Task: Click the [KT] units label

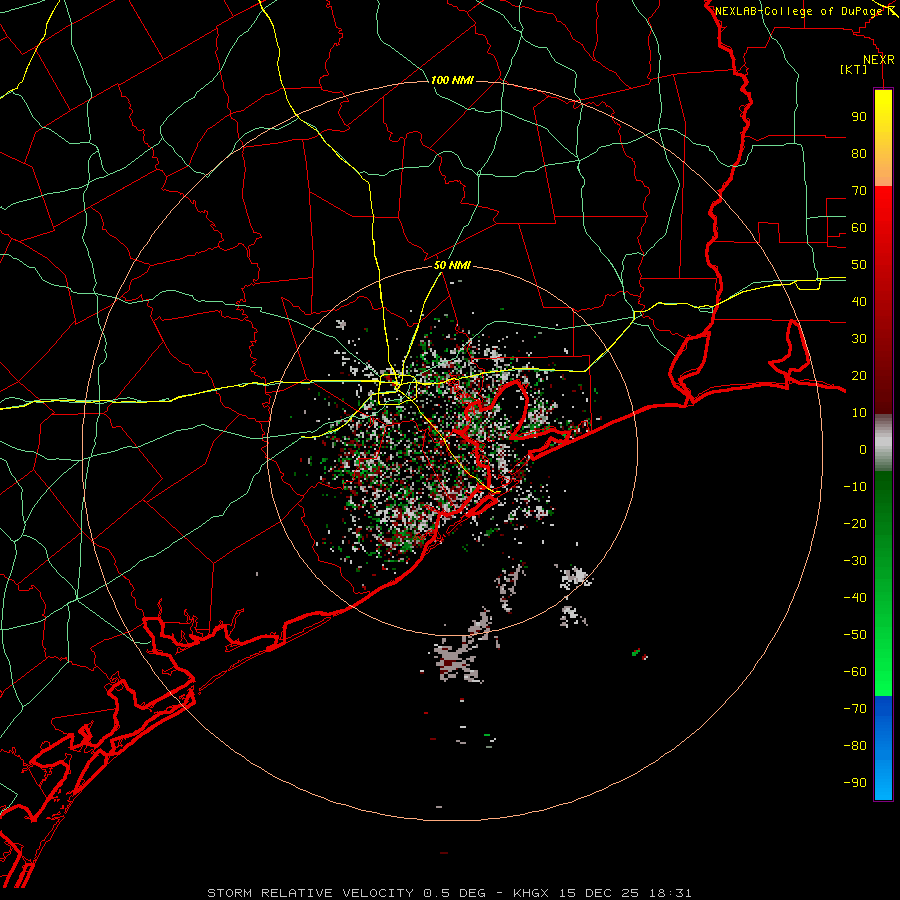Action: tap(853, 69)
